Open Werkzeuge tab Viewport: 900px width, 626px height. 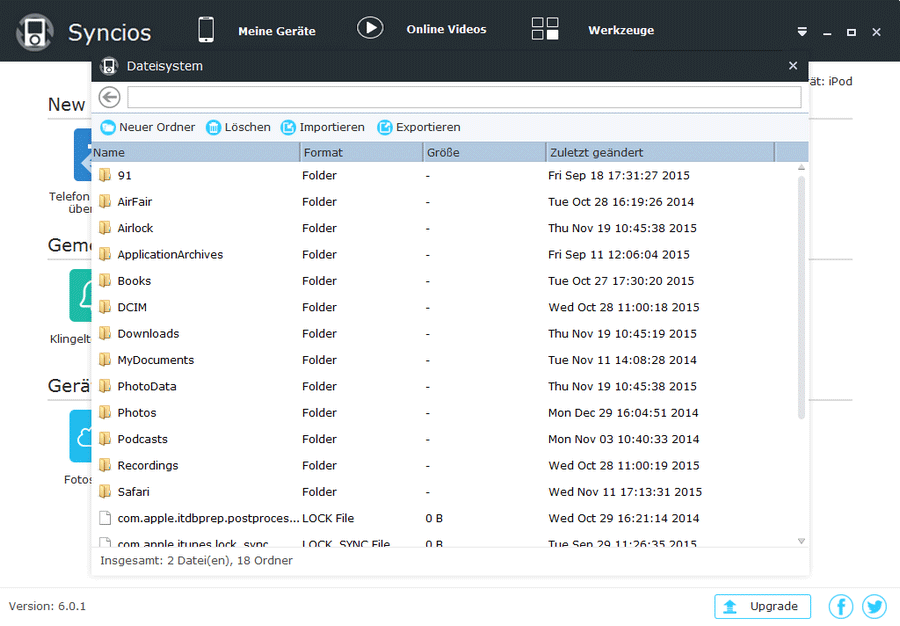(620, 30)
